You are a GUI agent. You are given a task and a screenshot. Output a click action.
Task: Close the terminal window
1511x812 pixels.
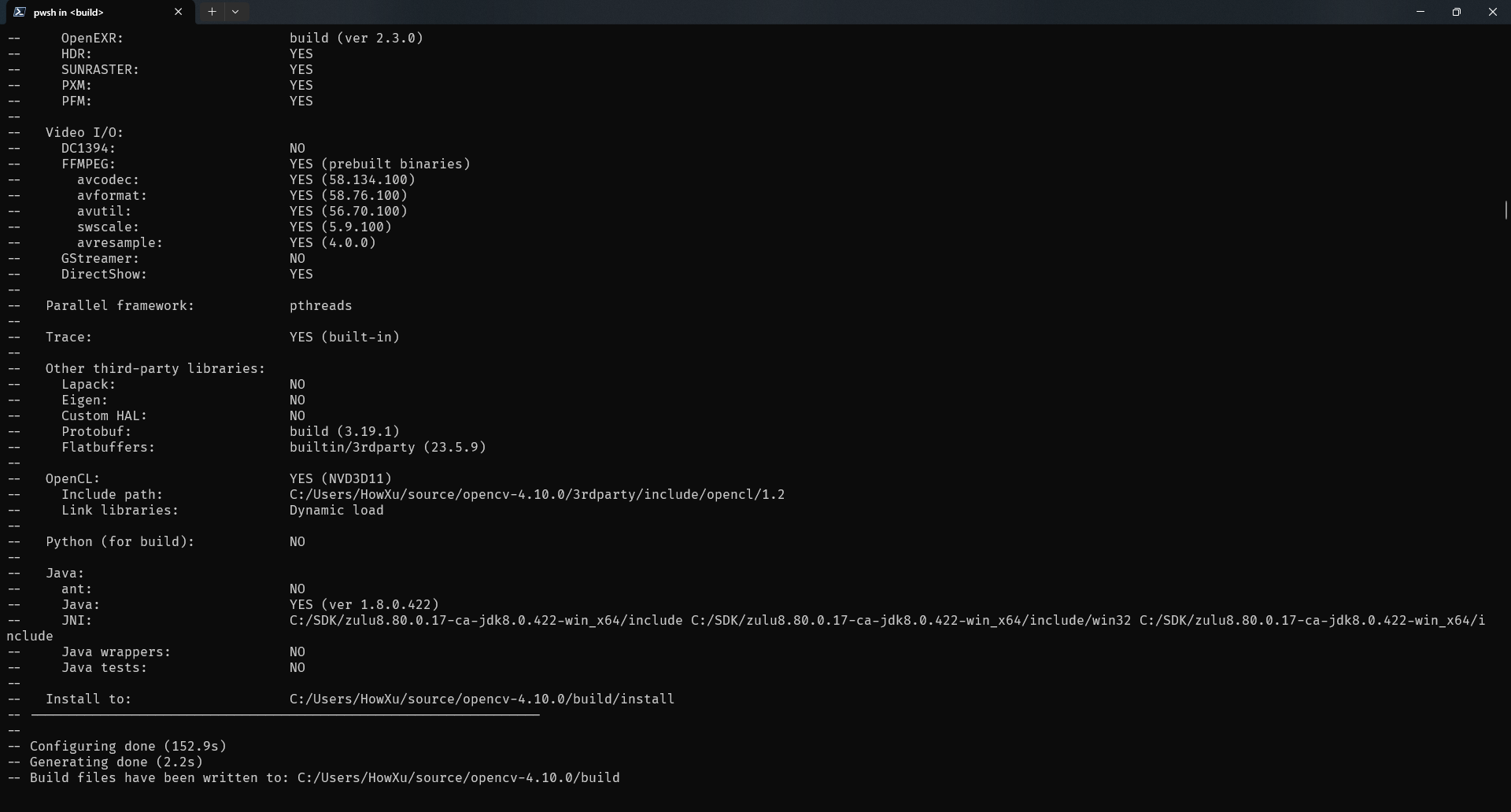[1492, 12]
